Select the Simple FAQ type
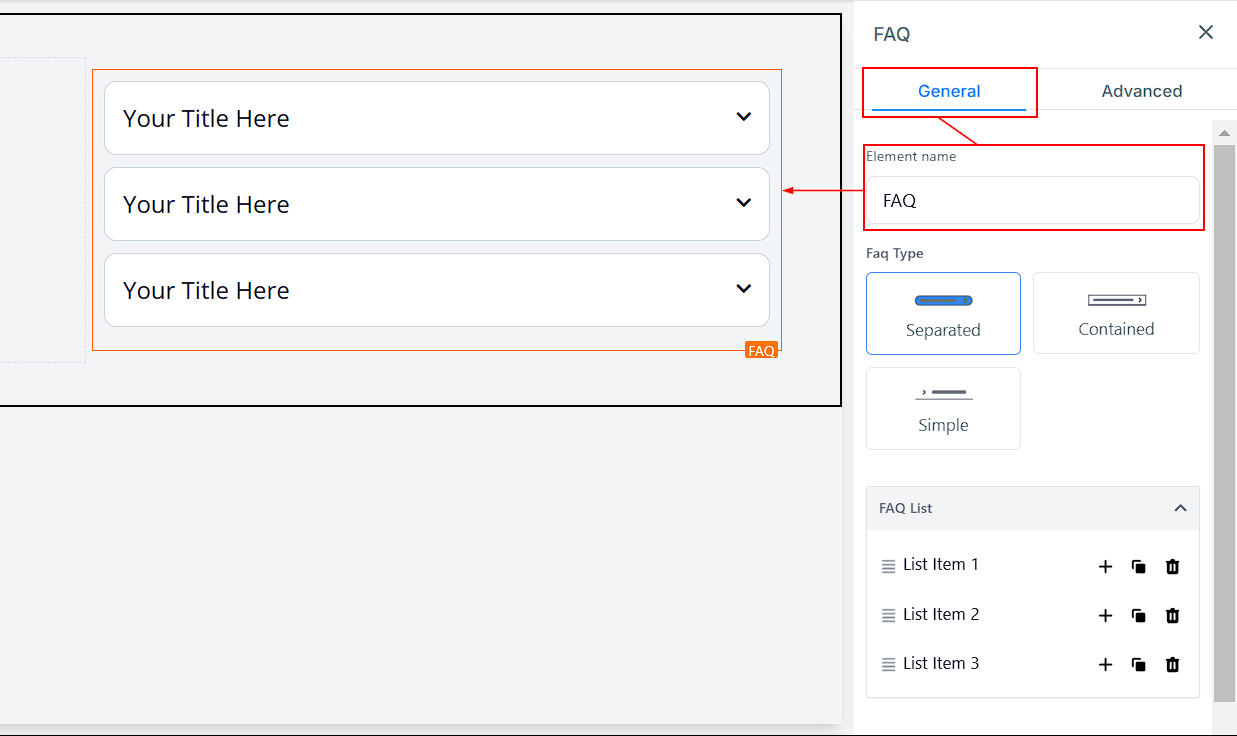The width and height of the screenshot is (1237, 736). [943, 408]
